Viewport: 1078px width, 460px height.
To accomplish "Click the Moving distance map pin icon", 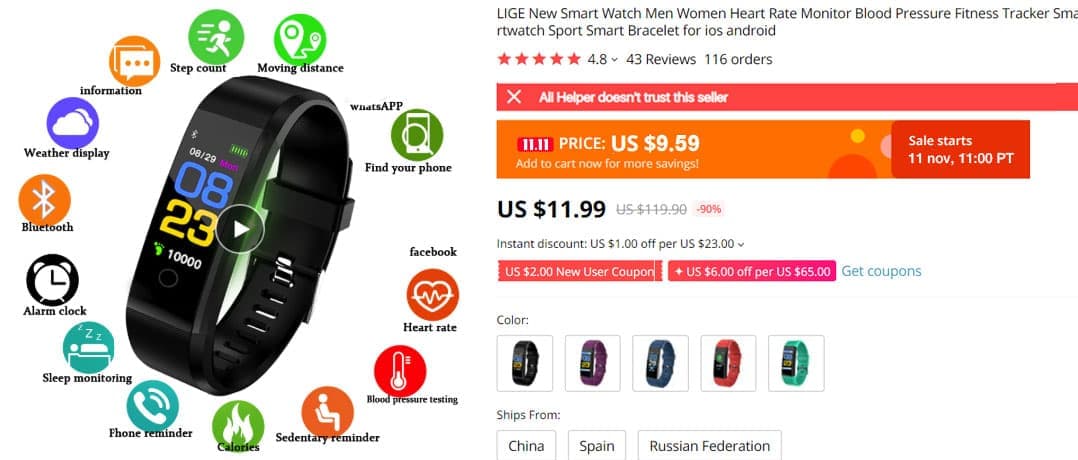I will pos(300,39).
